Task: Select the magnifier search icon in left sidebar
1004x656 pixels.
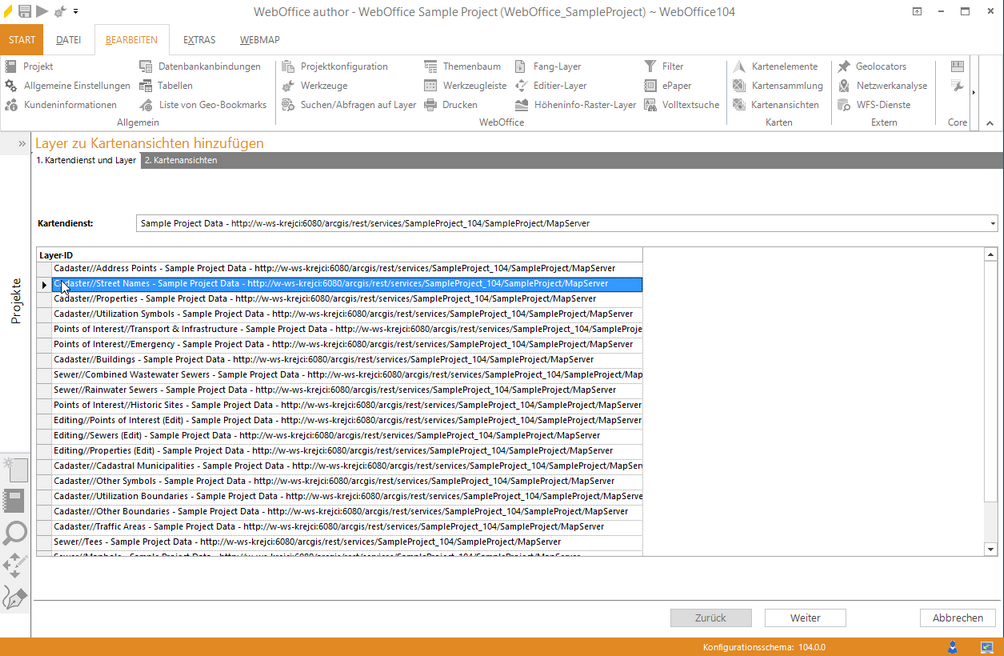Action: [x=15, y=532]
